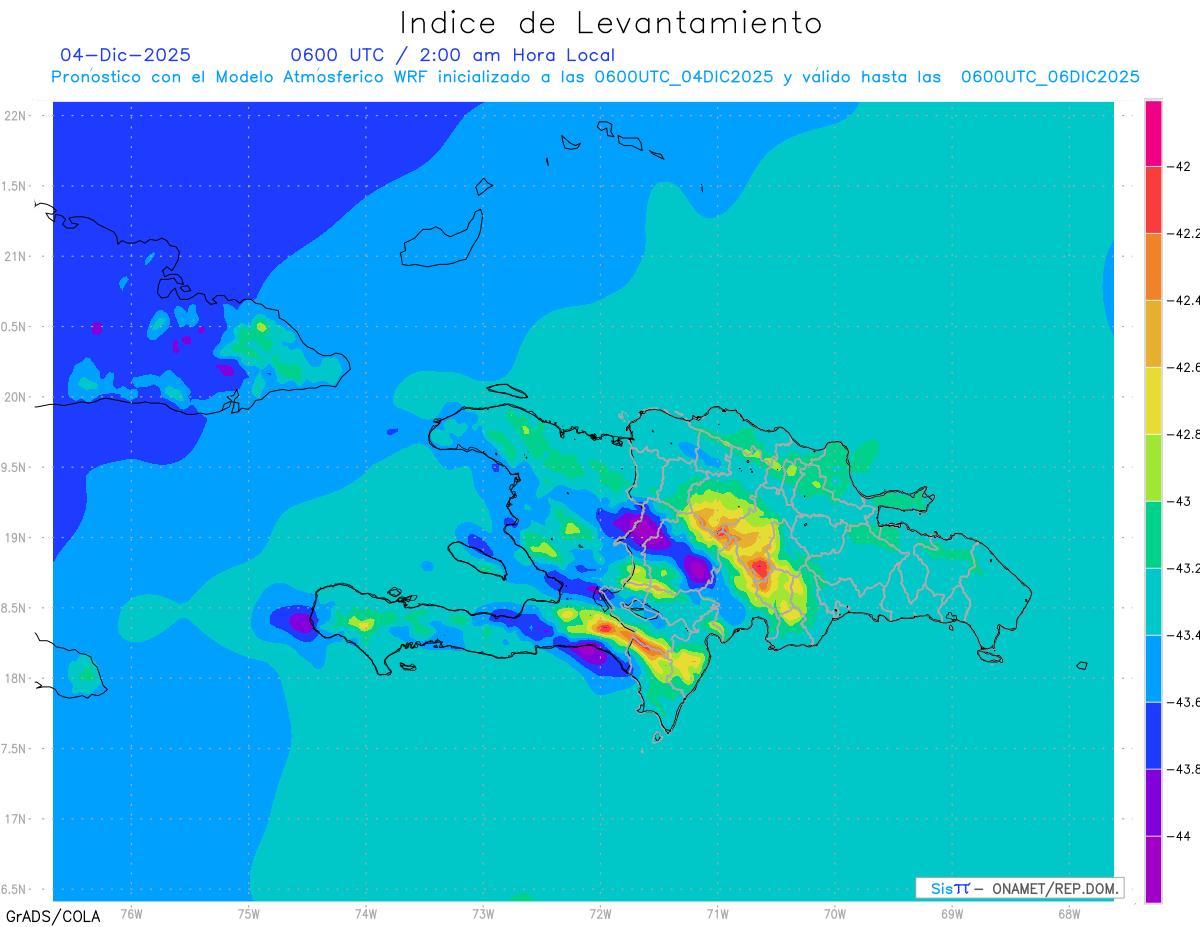
Task: Click the '71W' longitude label
Action: tap(717, 912)
